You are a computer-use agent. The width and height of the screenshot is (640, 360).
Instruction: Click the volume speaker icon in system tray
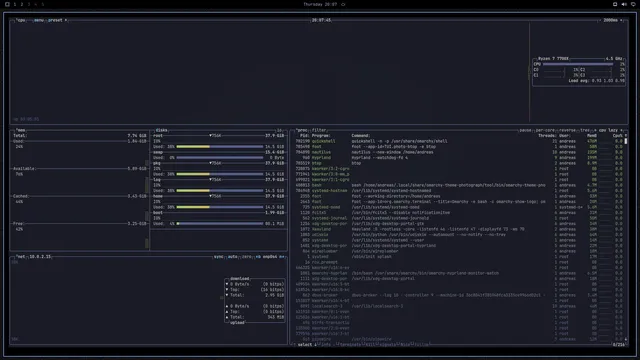pyautogui.click(x=624, y=4)
